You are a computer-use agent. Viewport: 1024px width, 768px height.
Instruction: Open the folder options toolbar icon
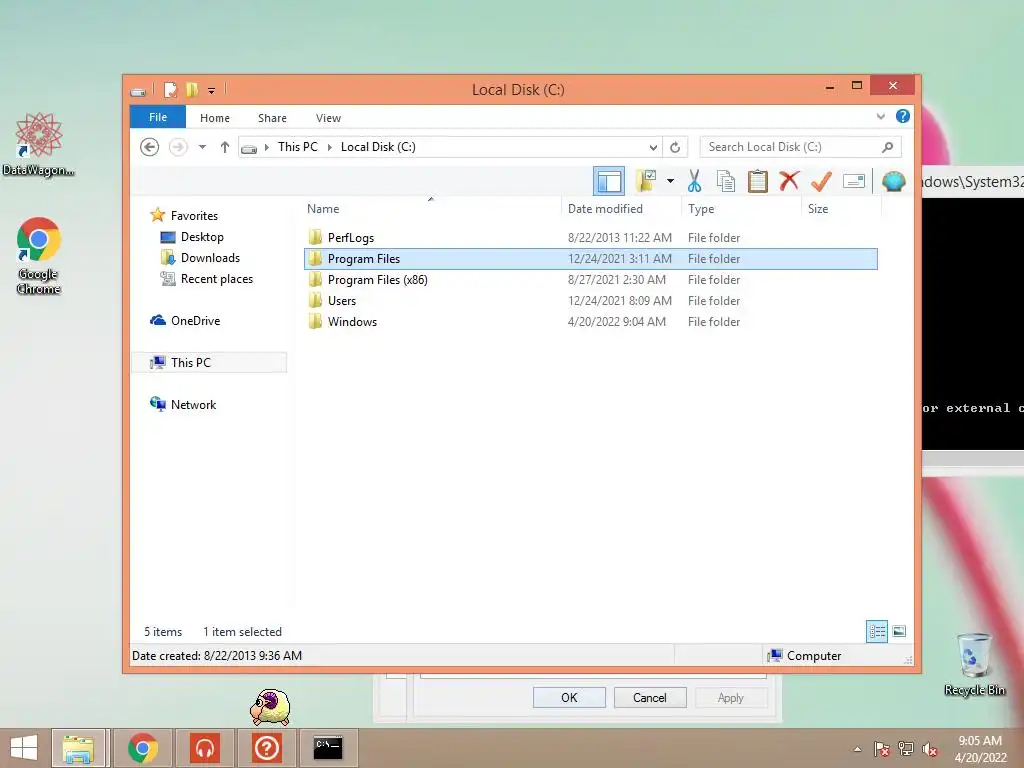(646, 181)
